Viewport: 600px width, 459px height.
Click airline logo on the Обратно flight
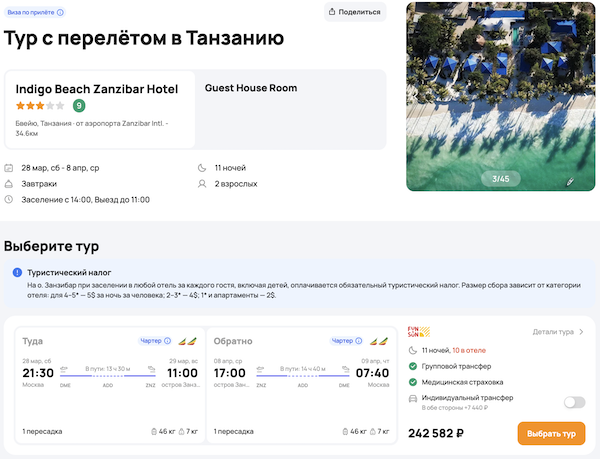point(380,341)
